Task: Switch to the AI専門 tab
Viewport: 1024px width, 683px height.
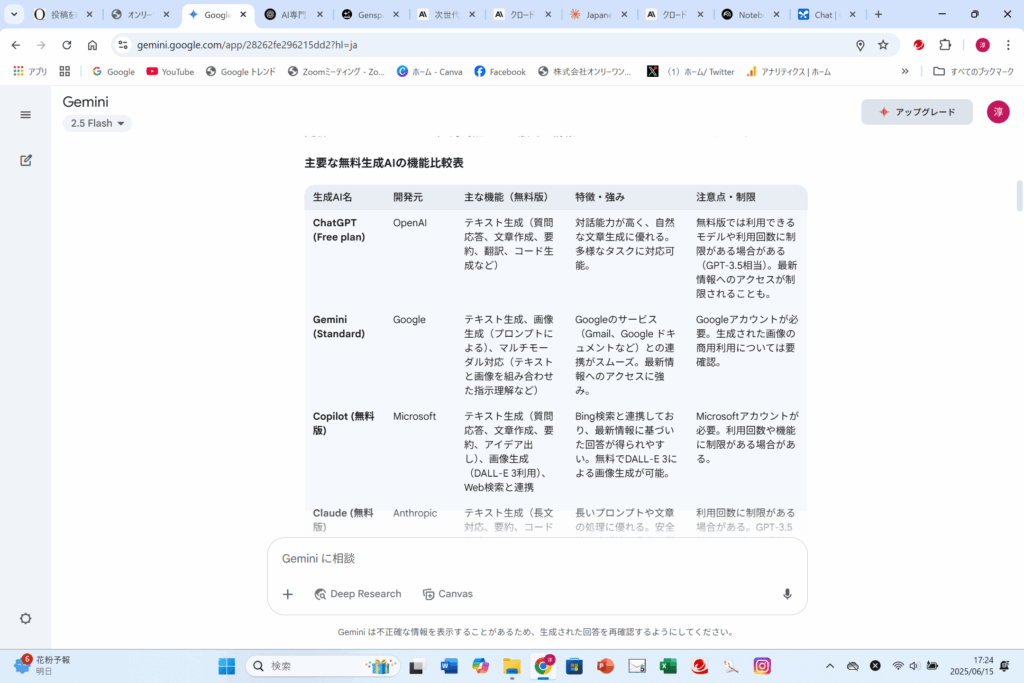Action: click(294, 14)
